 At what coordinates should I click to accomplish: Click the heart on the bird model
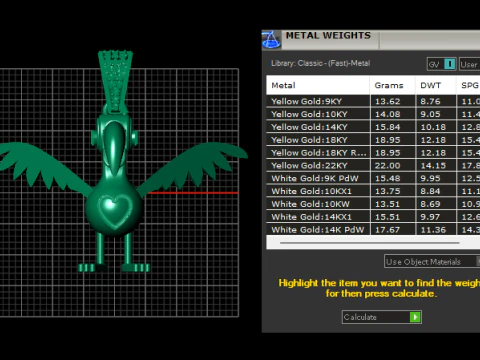click(x=115, y=210)
